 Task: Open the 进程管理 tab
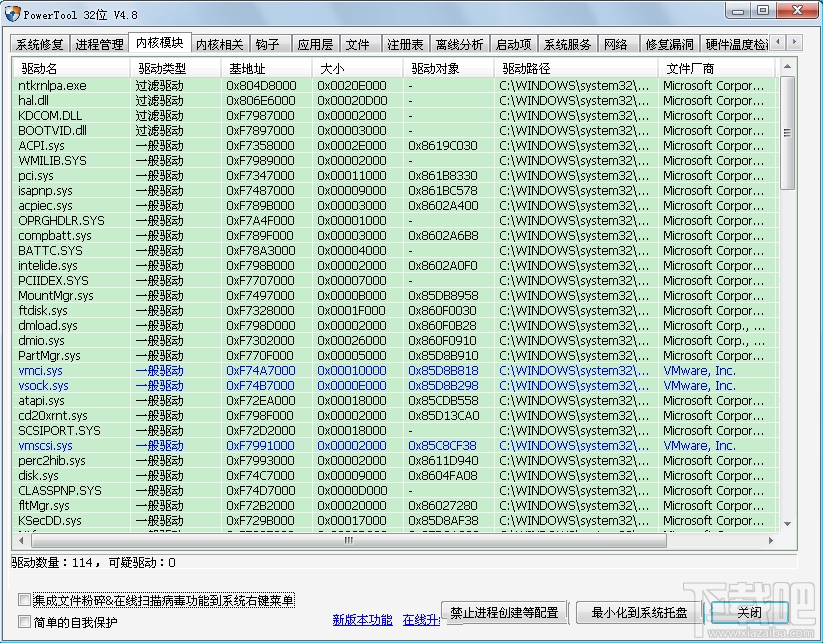pos(99,43)
